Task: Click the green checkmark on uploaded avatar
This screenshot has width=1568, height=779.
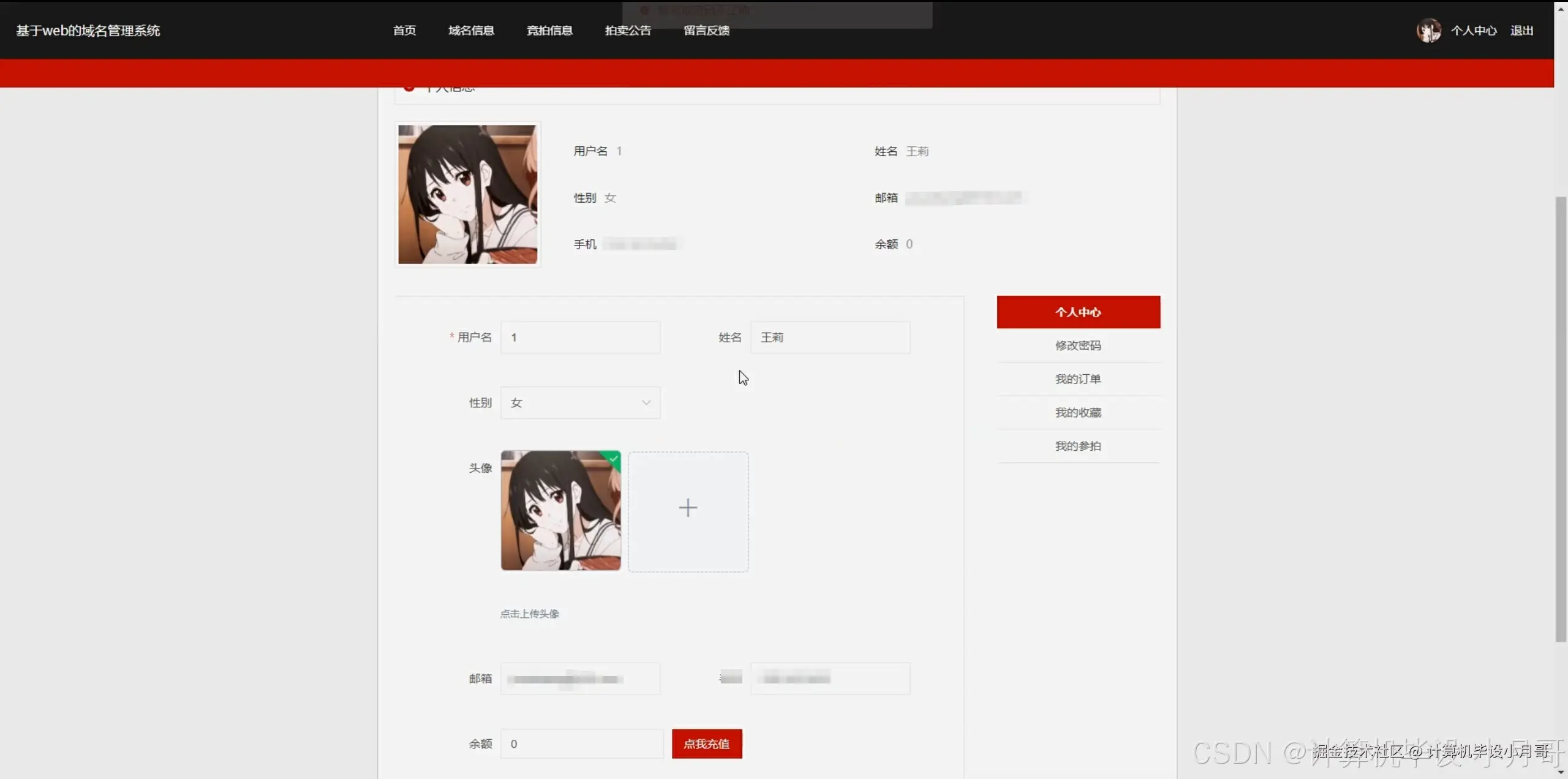Action: (613, 459)
